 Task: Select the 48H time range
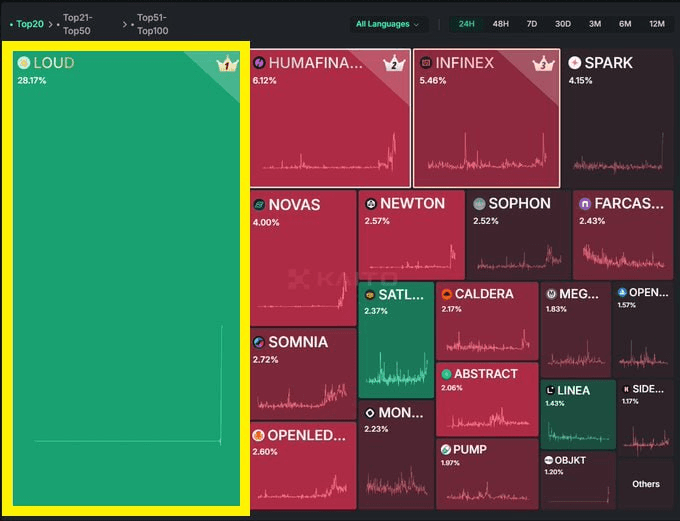(500, 24)
